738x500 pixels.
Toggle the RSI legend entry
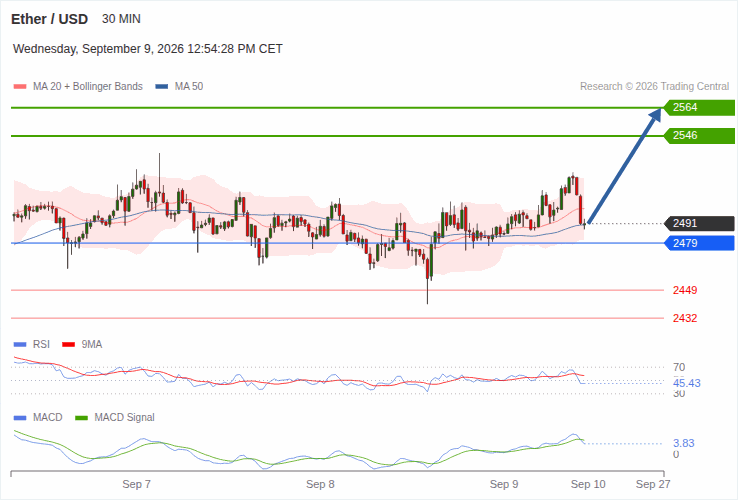pyautogui.click(x=32, y=344)
